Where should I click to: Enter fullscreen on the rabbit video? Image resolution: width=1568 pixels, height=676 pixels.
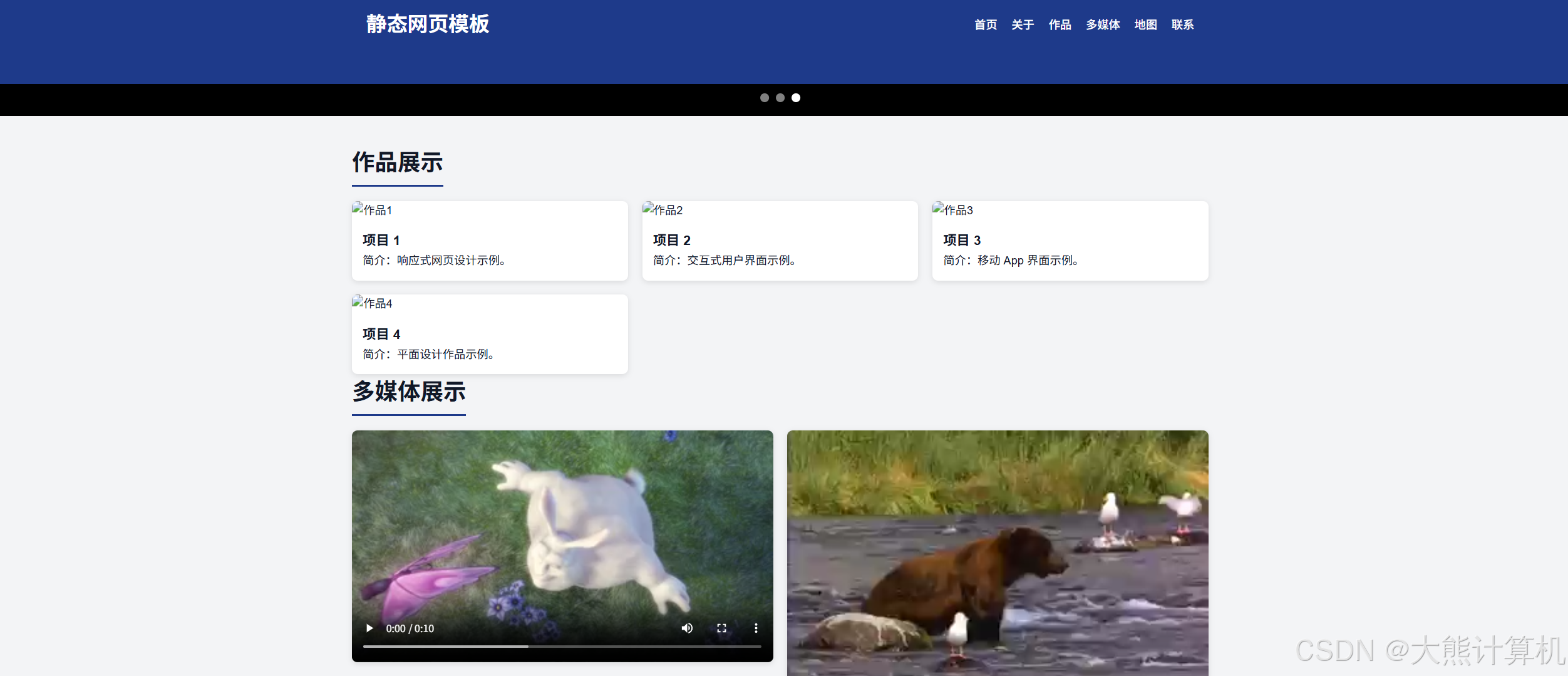[721, 628]
